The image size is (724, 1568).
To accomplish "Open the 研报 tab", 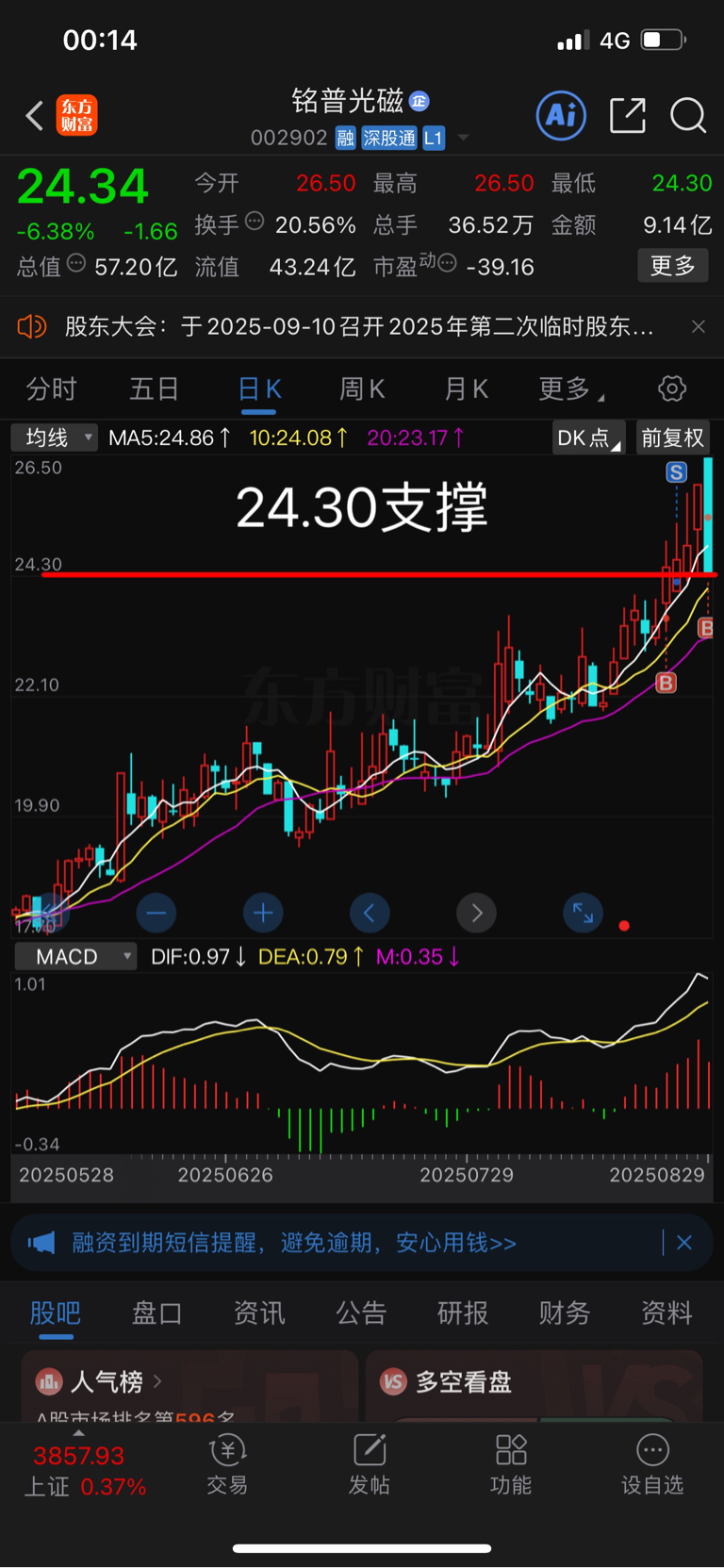I will (463, 1312).
